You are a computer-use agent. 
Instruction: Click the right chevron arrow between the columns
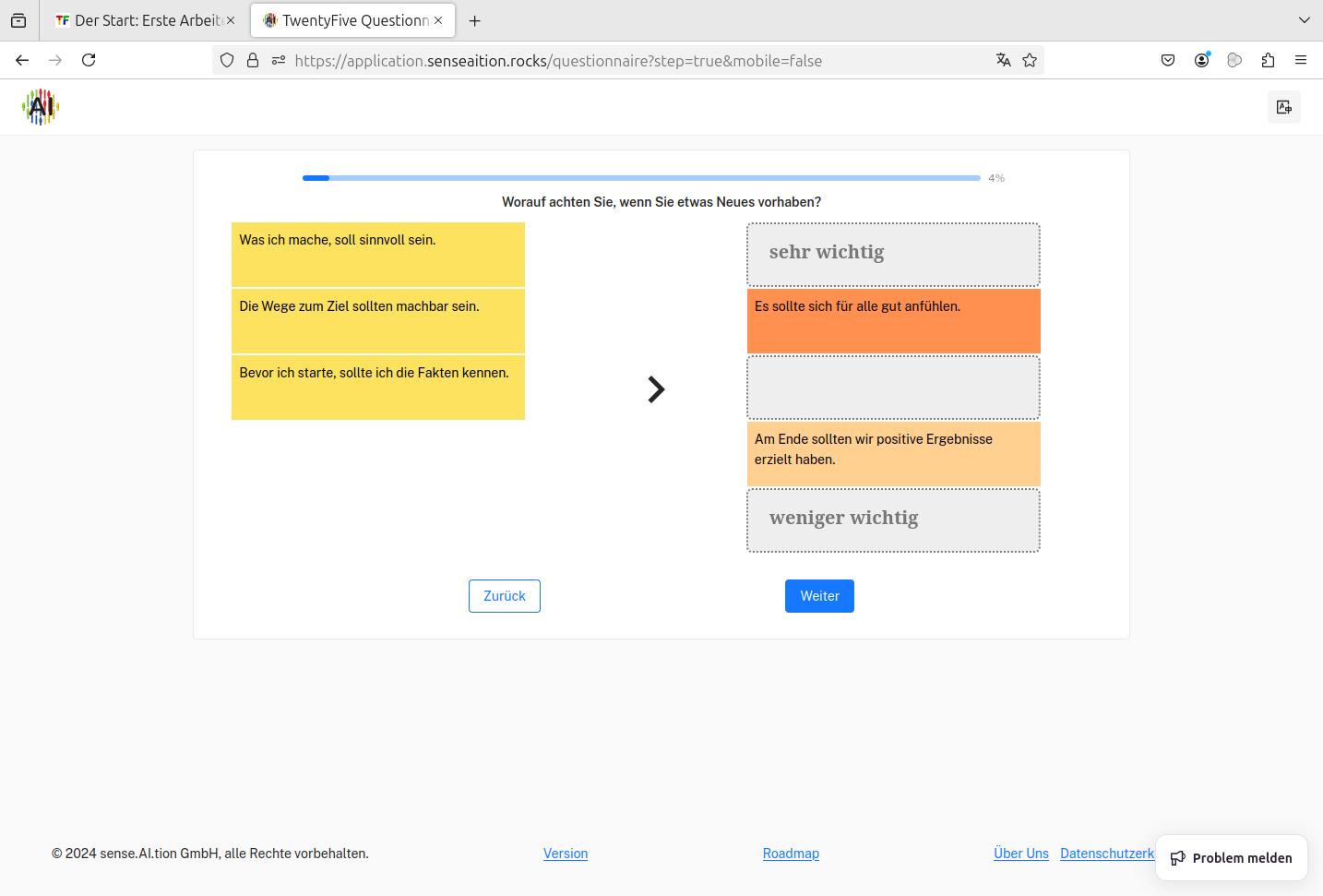point(656,389)
